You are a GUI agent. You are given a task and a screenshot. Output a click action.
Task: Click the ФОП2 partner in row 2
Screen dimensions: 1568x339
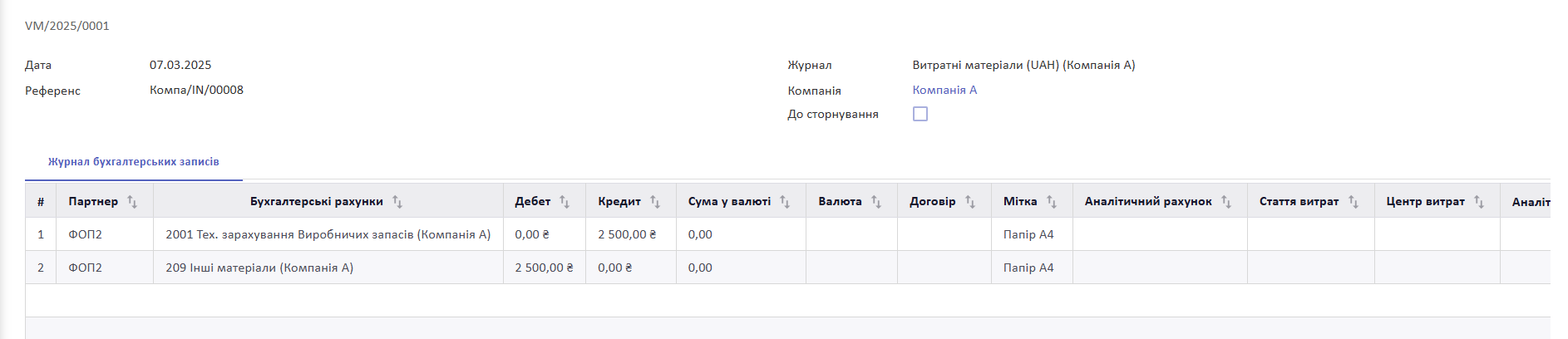tap(85, 268)
